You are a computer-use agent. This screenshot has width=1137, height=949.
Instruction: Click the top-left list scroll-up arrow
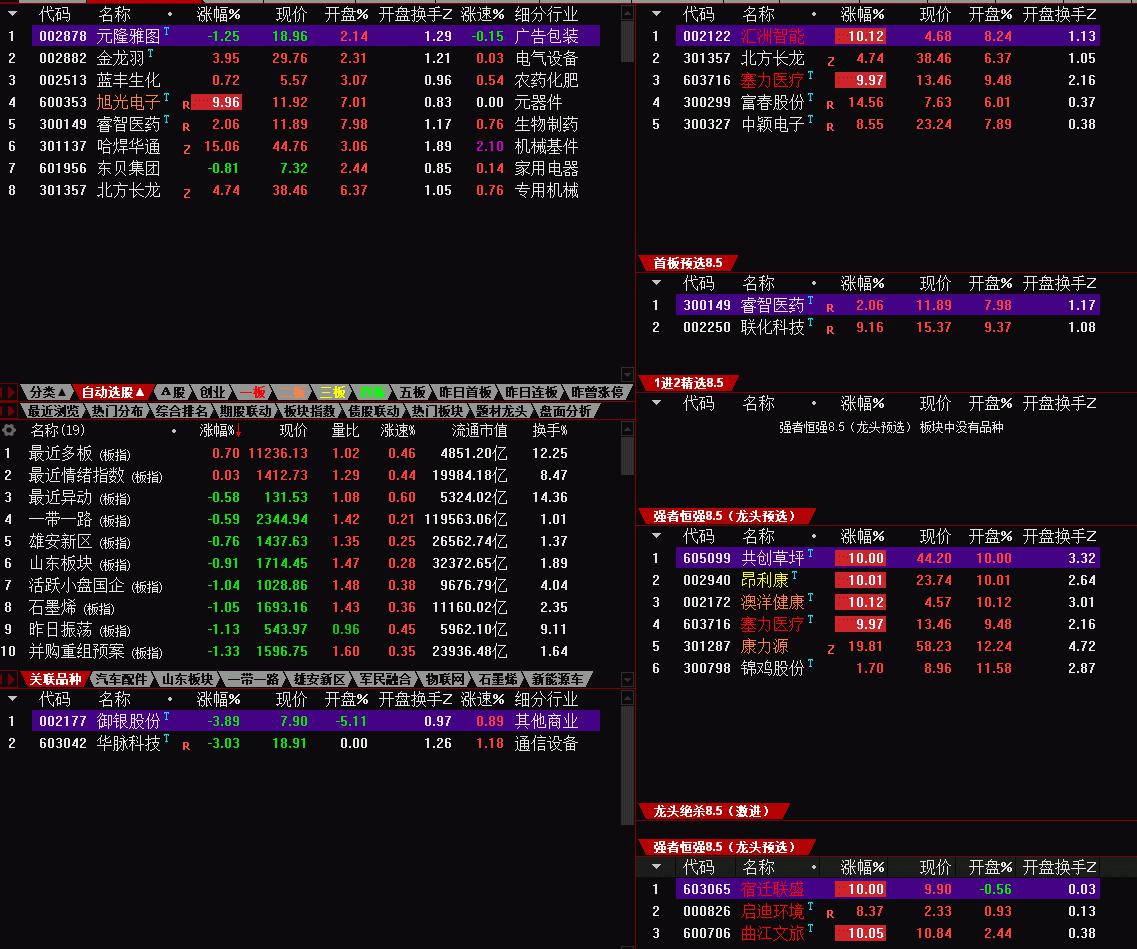pos(627,13)
